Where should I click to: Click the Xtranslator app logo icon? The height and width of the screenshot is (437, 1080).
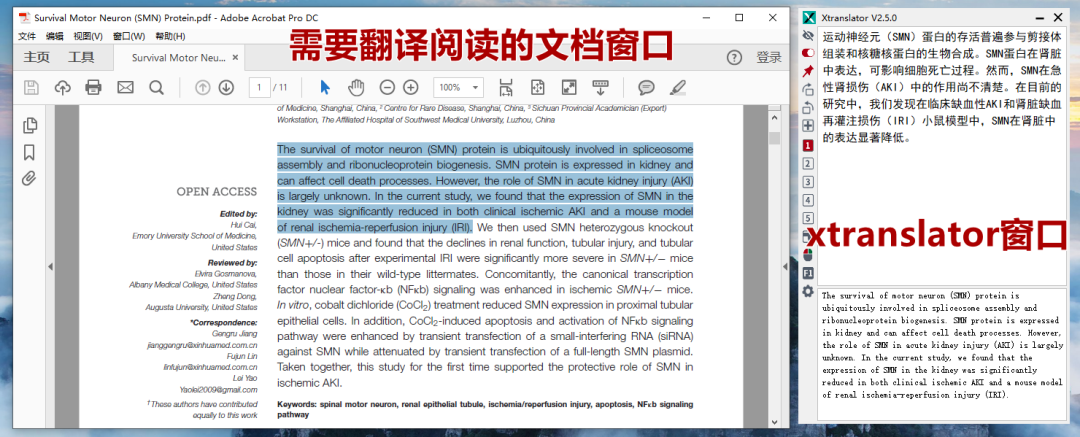(809, 17)
